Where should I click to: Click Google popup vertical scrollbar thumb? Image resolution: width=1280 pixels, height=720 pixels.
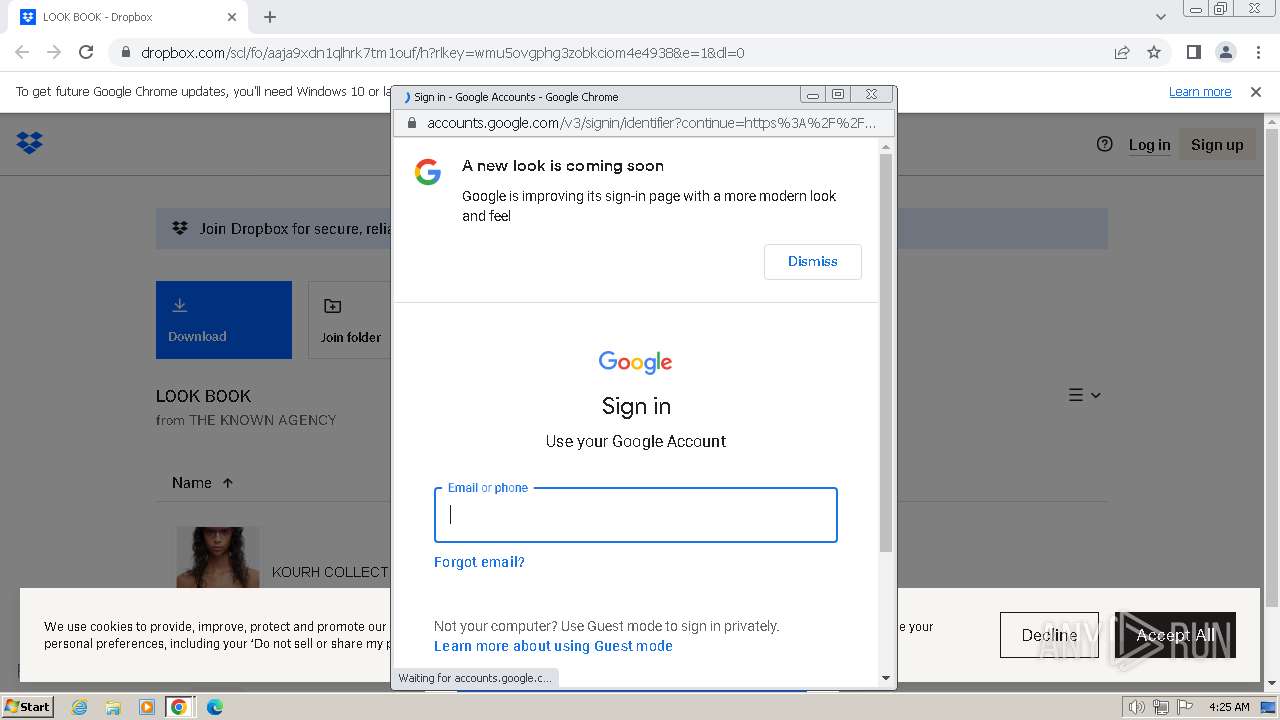coord(885,352)
